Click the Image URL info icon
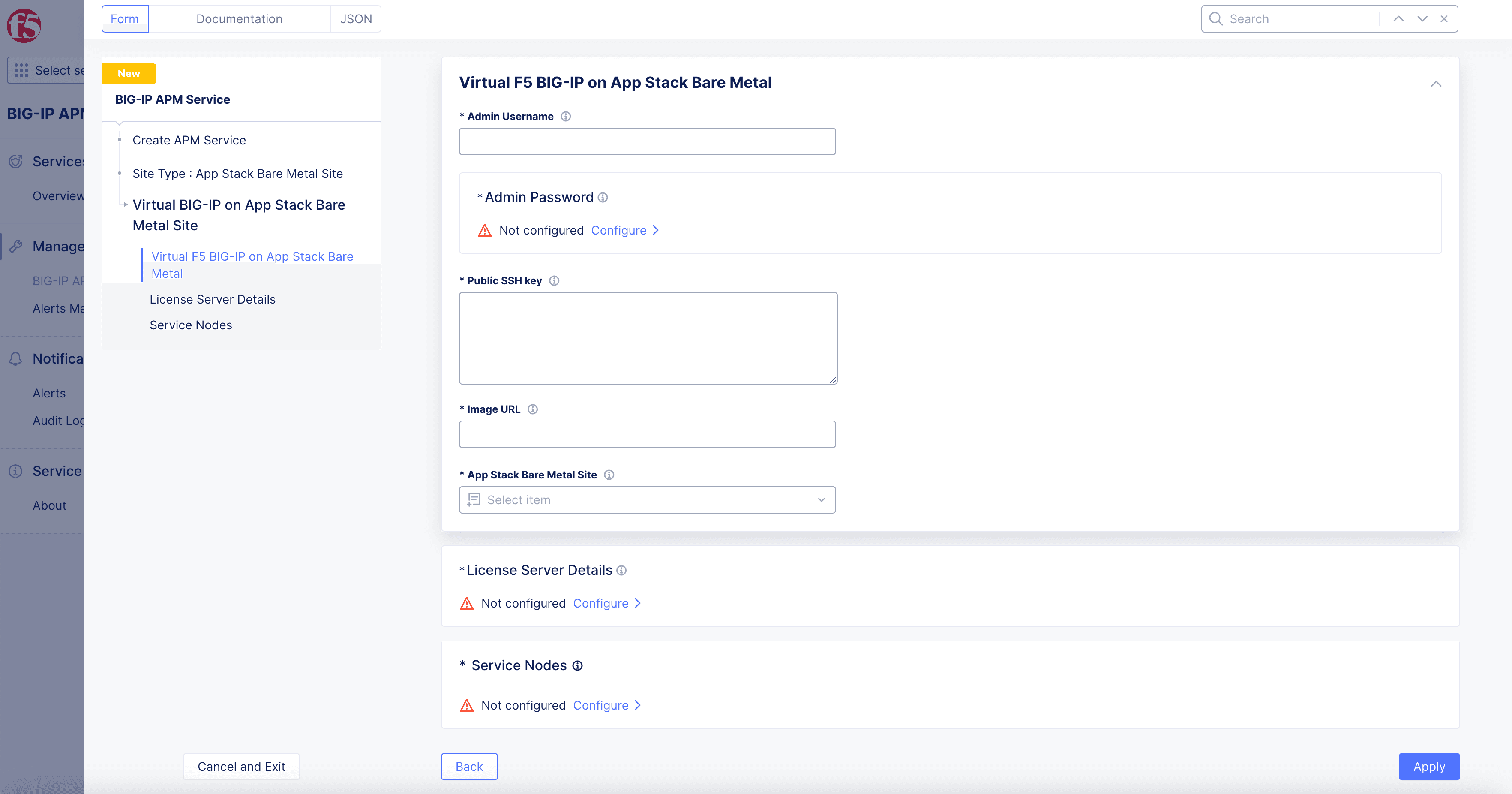The height and width of the screenshot is (794, 1512). tap(532, 409)
